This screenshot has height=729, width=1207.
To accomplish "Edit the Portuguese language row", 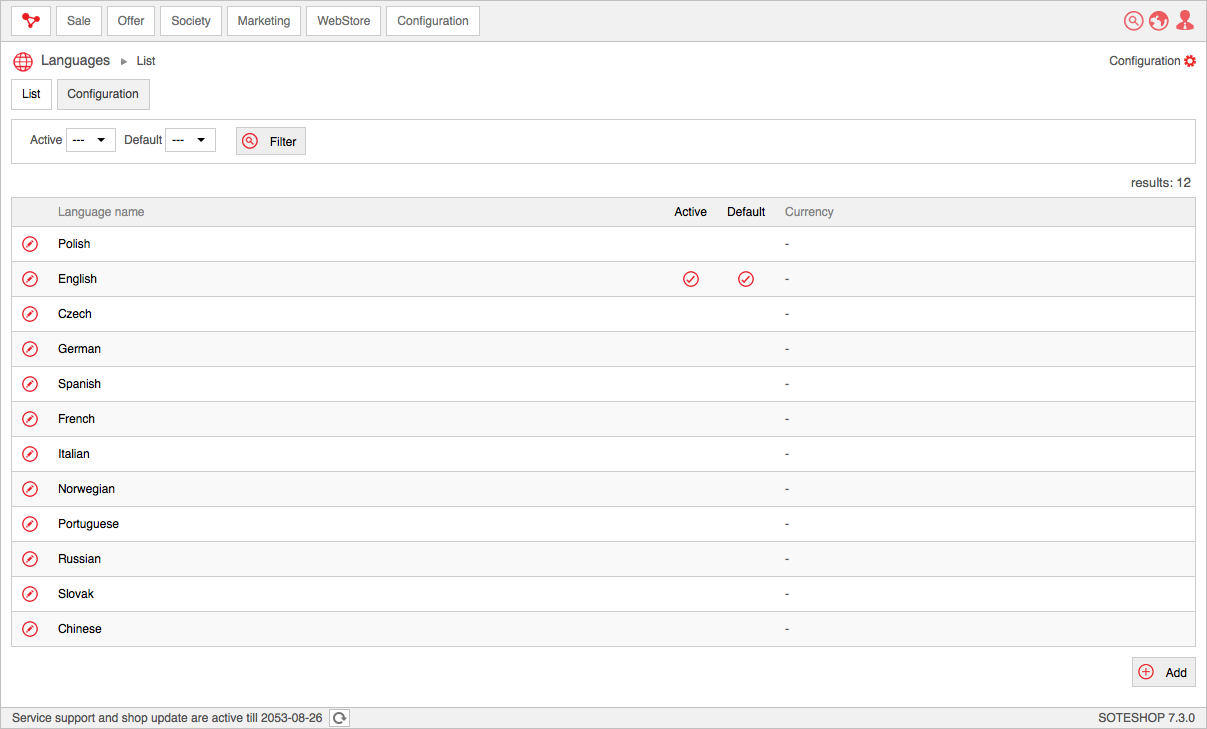I will tap(30, 524).
